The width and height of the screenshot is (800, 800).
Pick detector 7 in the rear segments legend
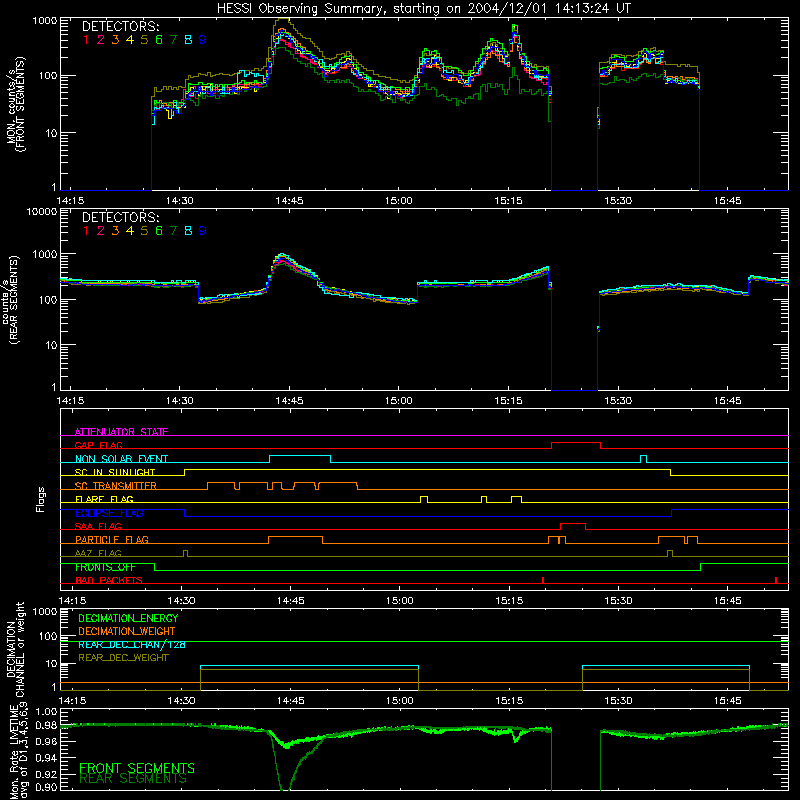tap(173, 231)
